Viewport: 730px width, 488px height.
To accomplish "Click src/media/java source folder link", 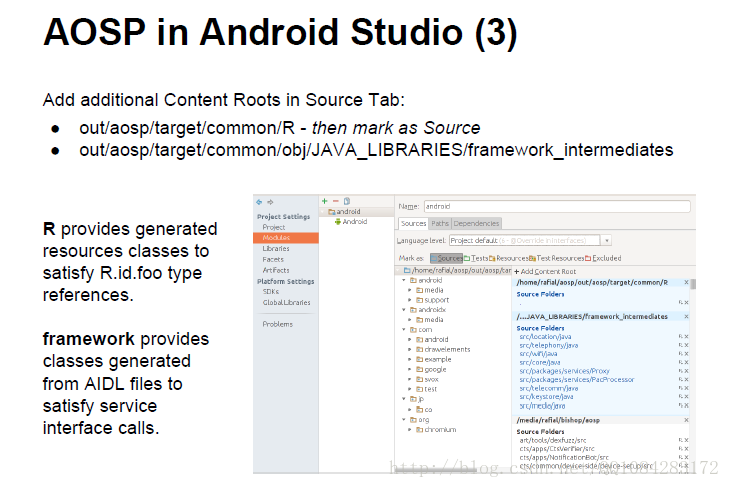I will 542,406.
